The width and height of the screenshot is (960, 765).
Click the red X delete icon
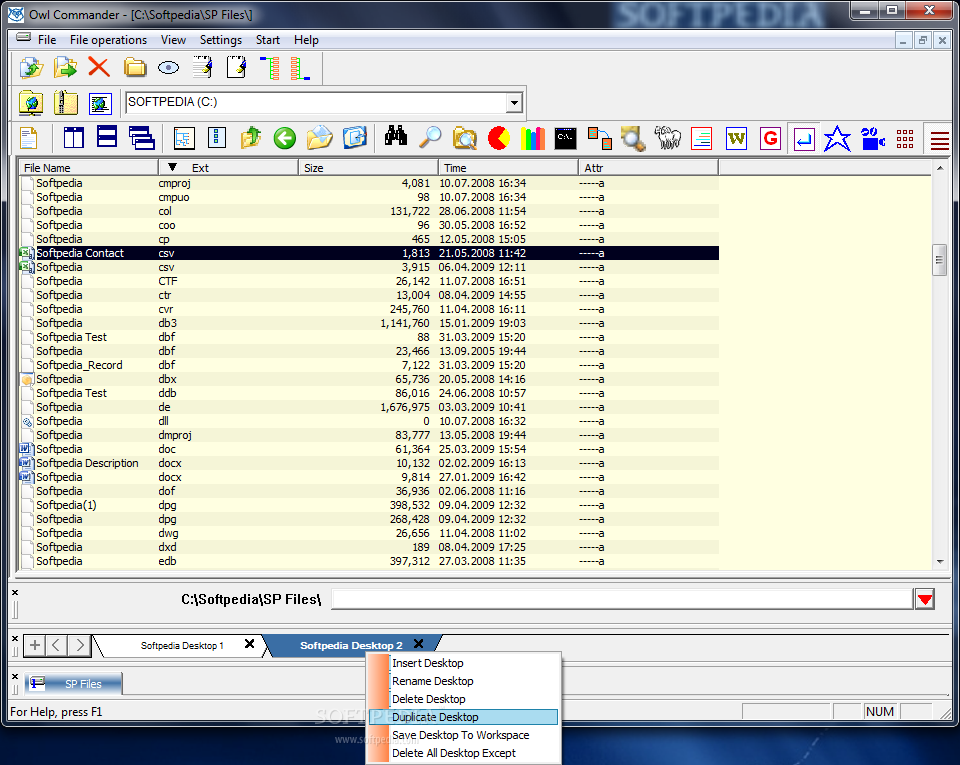click(99, 67)
